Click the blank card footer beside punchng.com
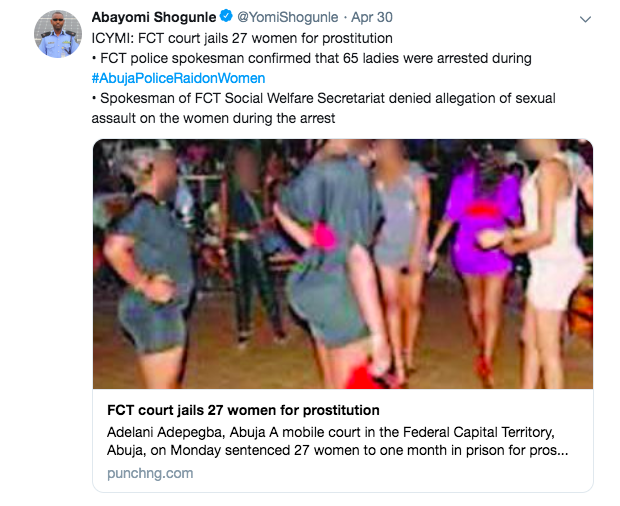Image resolution: width=620 pixels, height=506 pixels. (391, 473)
